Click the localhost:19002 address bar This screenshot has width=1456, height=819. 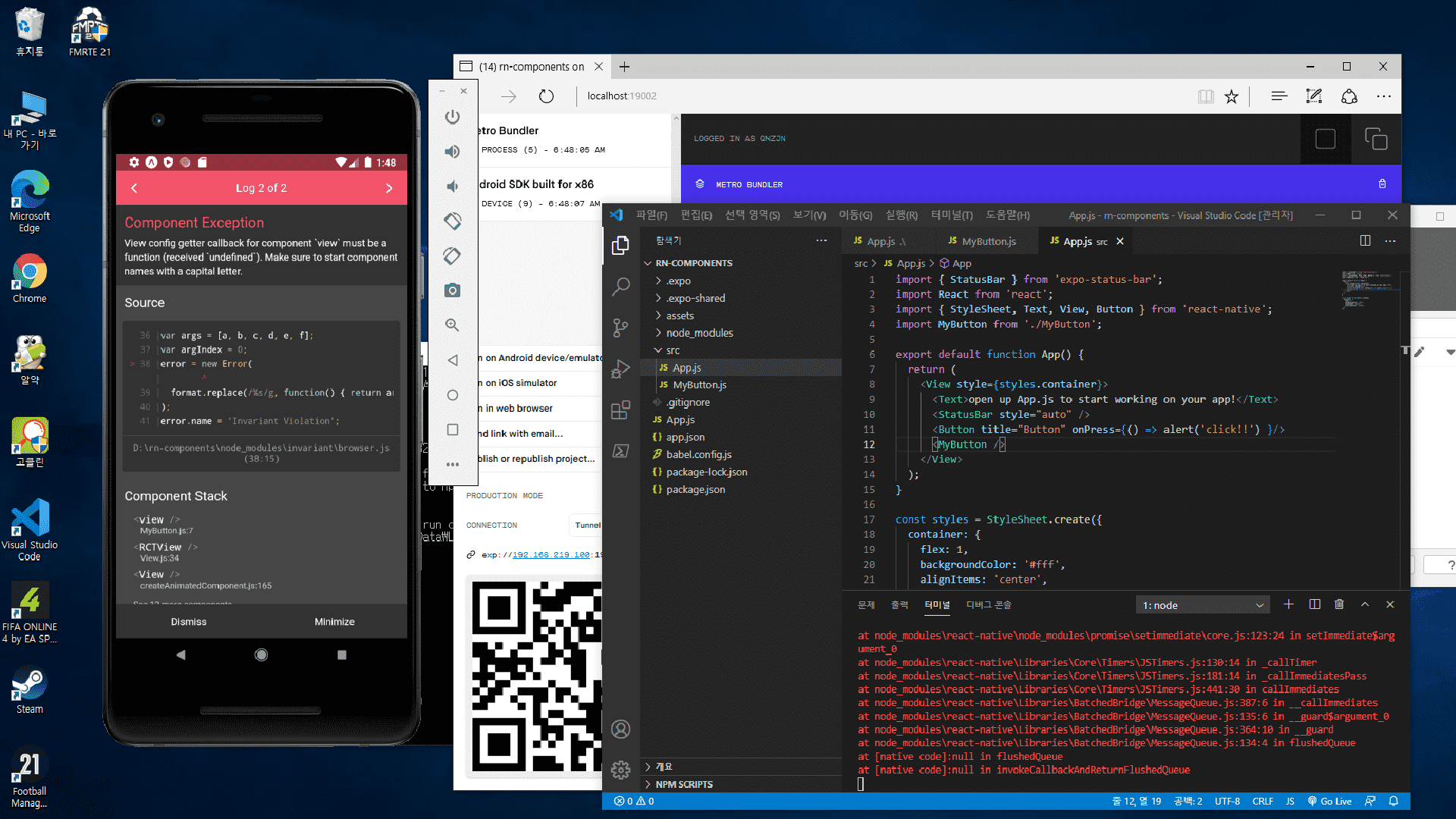tap(622, 96)
